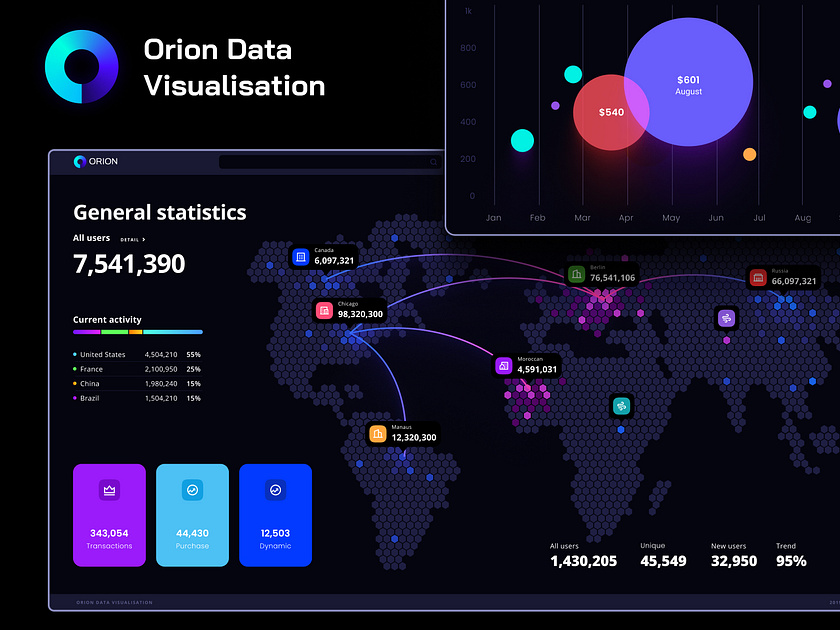Click the Russia red marker icon
The image size is (840, 630).
coord(758,278)
